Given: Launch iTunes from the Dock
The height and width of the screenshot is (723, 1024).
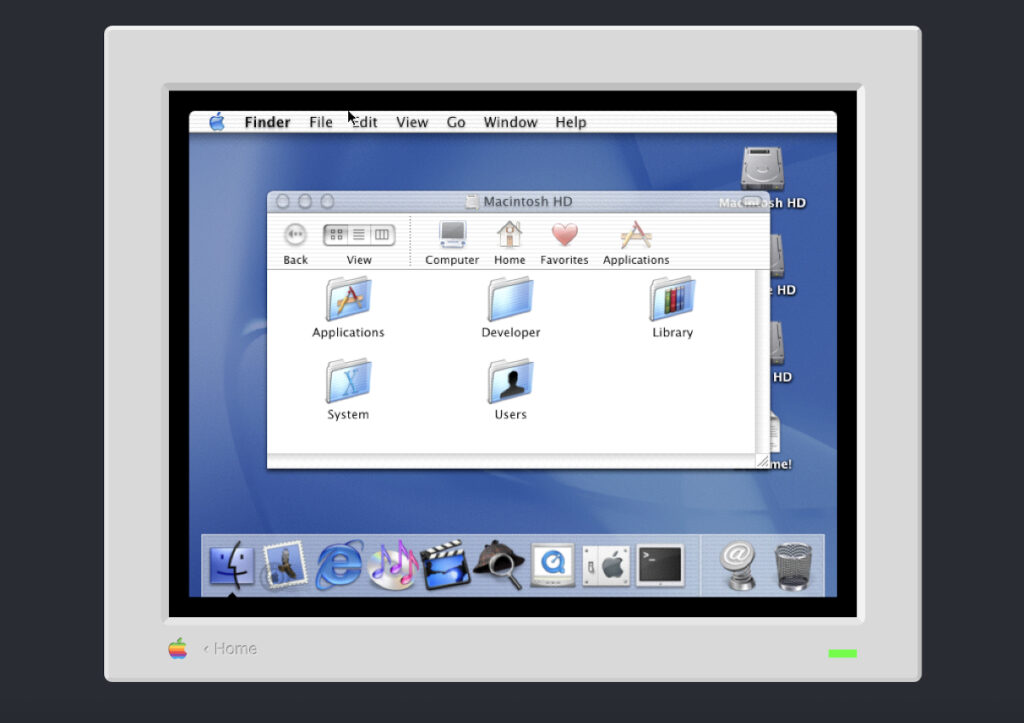Looking at the screenshot, I should pyautogui.click(x=392, y=565).
